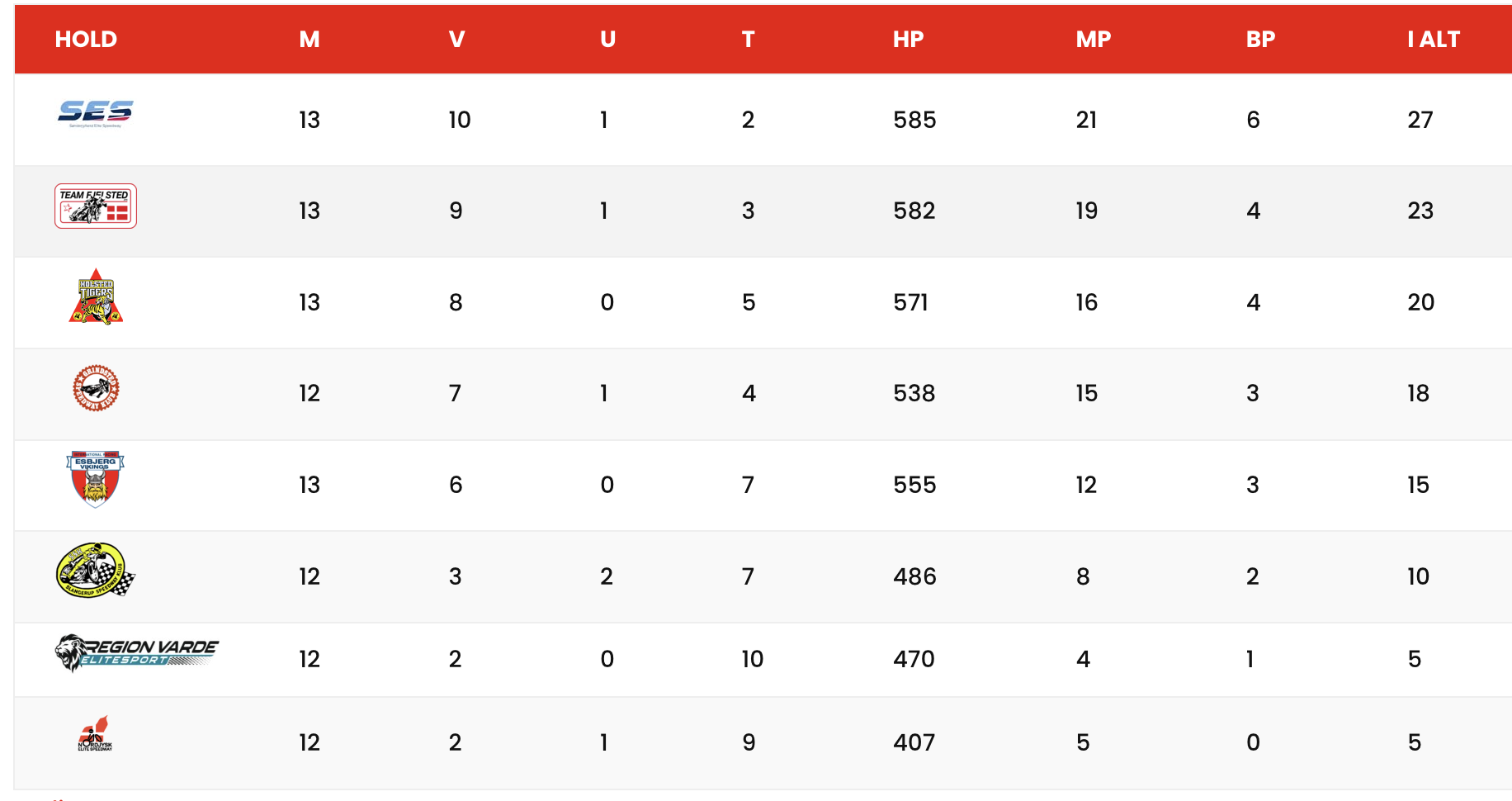
Task: Select the Esbjerg Vikings shield logo
Action: [96, 479]
